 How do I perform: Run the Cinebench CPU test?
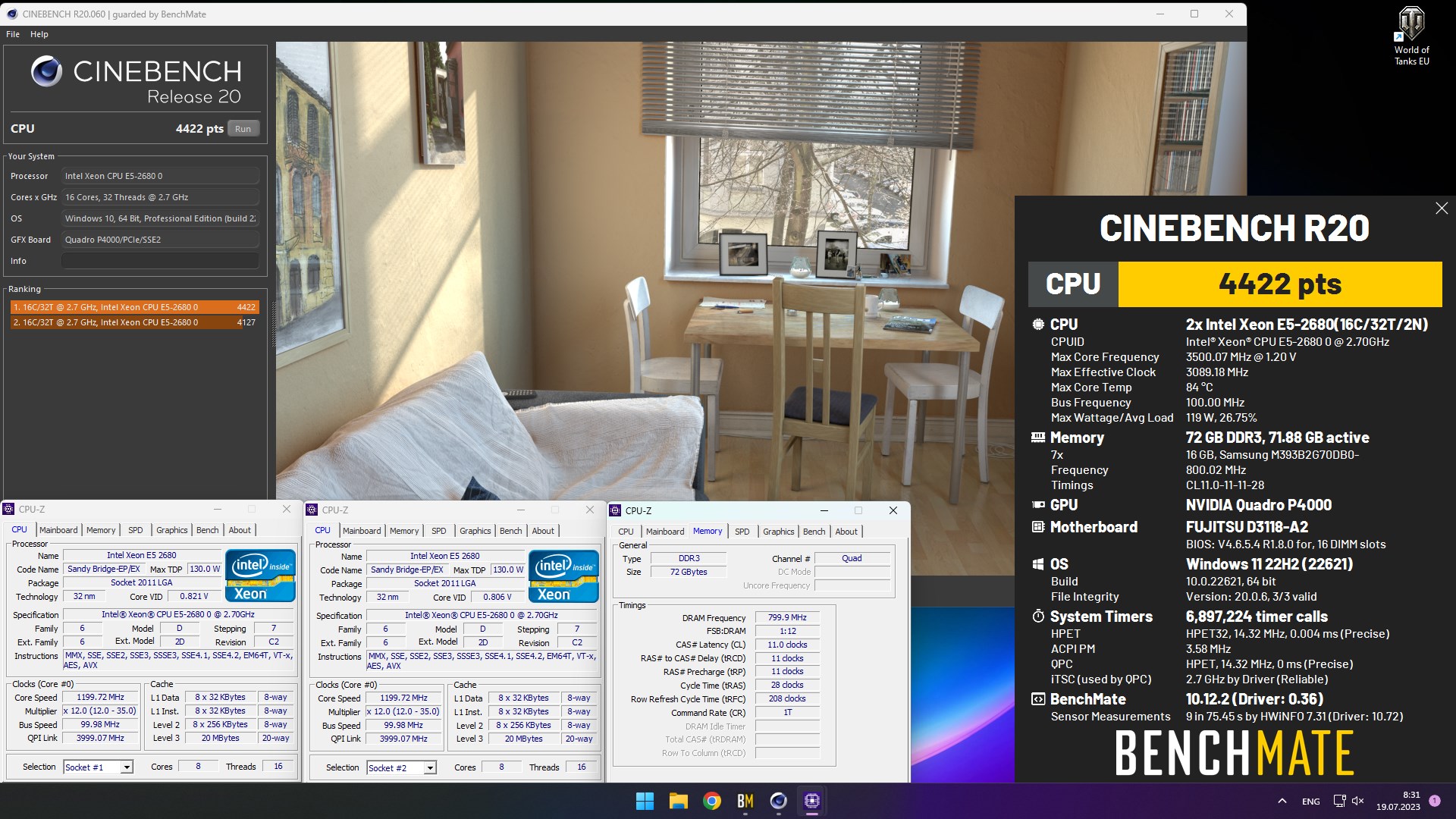[243, 129]
